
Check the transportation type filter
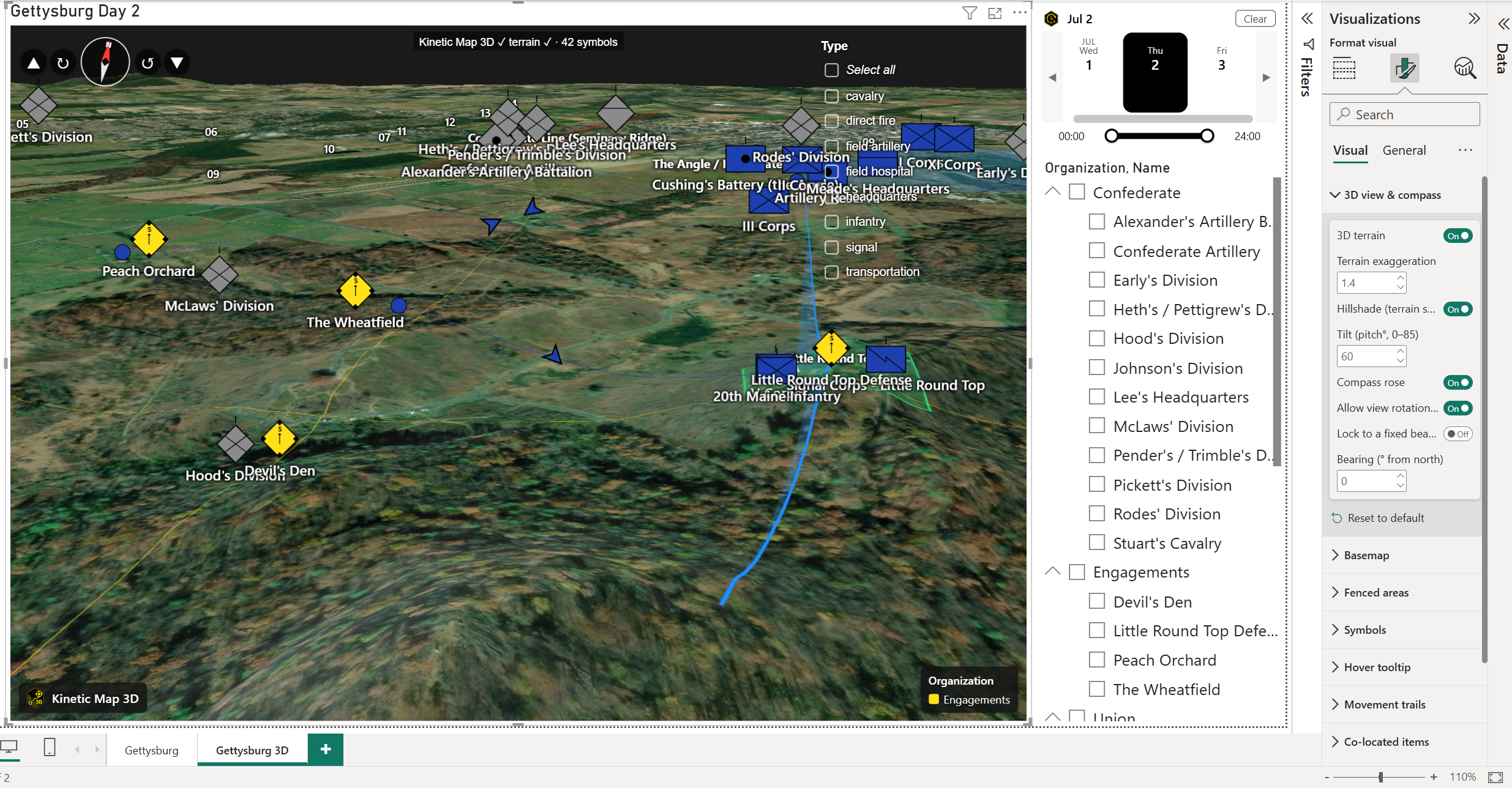click(x=831, y=272)
